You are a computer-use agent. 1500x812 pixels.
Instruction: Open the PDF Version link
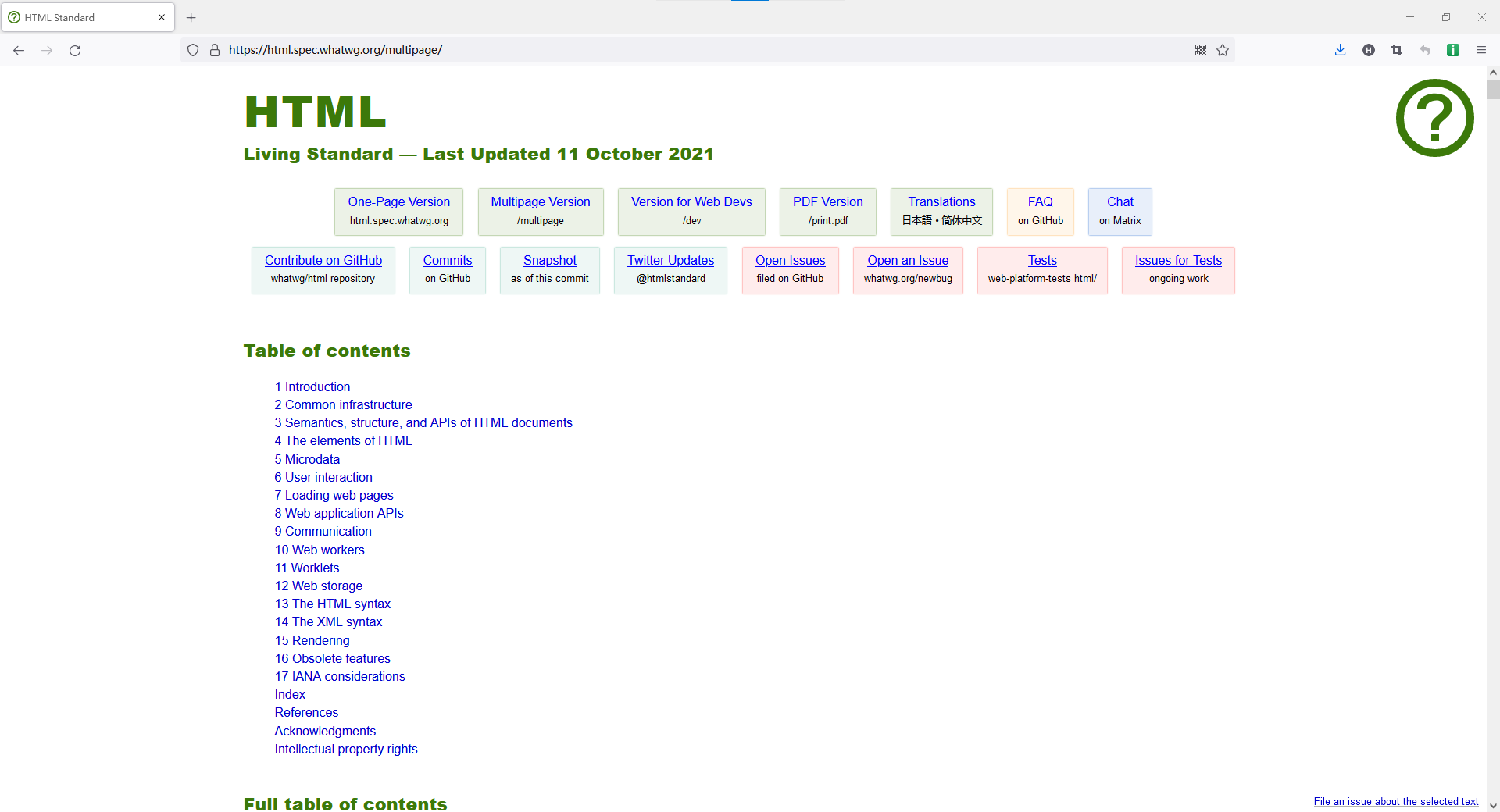click(x=828, y=201)
